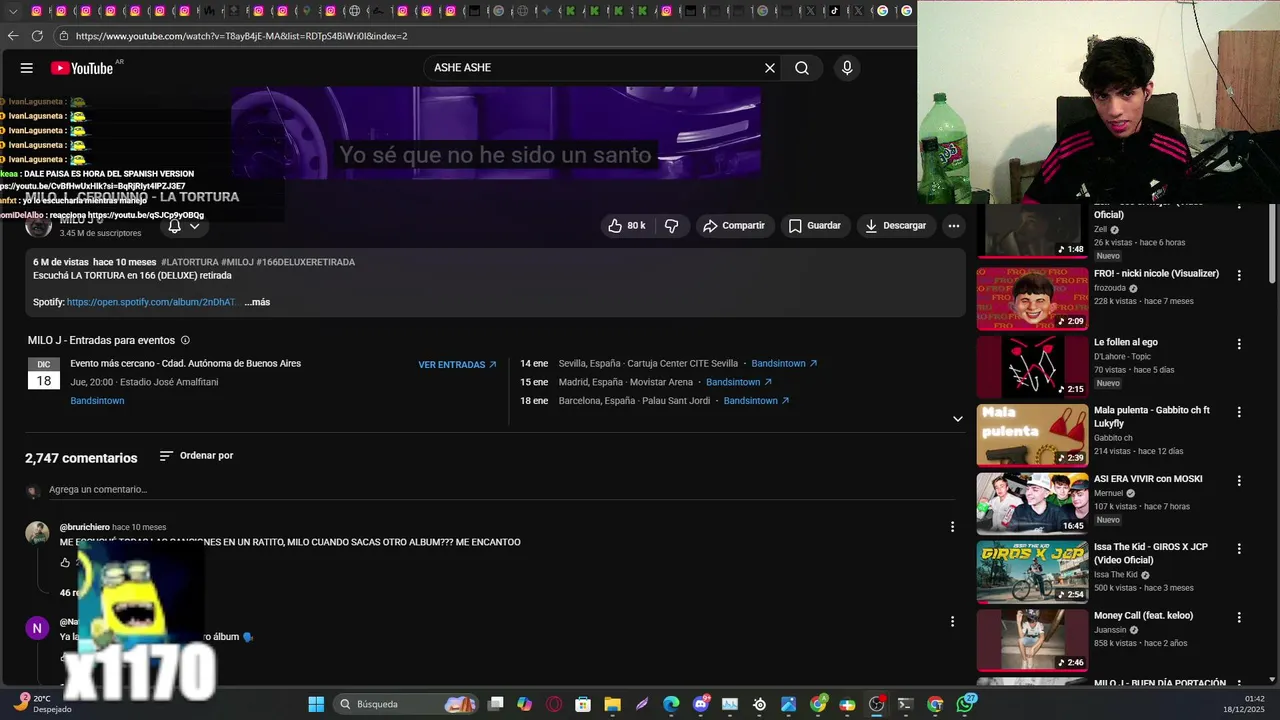Open the Spotify album link
1280x720 pixels.
coord(152,302)
